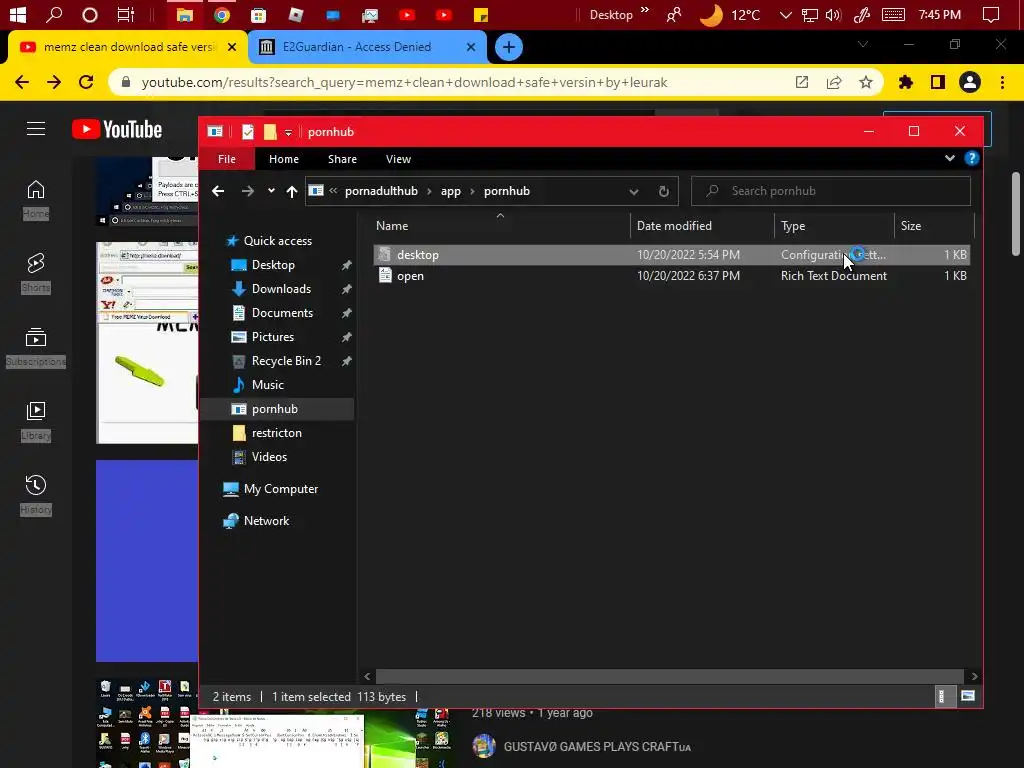The height and width of the screenshot is (768, 1024).
Task: Go up one folder level in Explorer
Action: [292, 191]
